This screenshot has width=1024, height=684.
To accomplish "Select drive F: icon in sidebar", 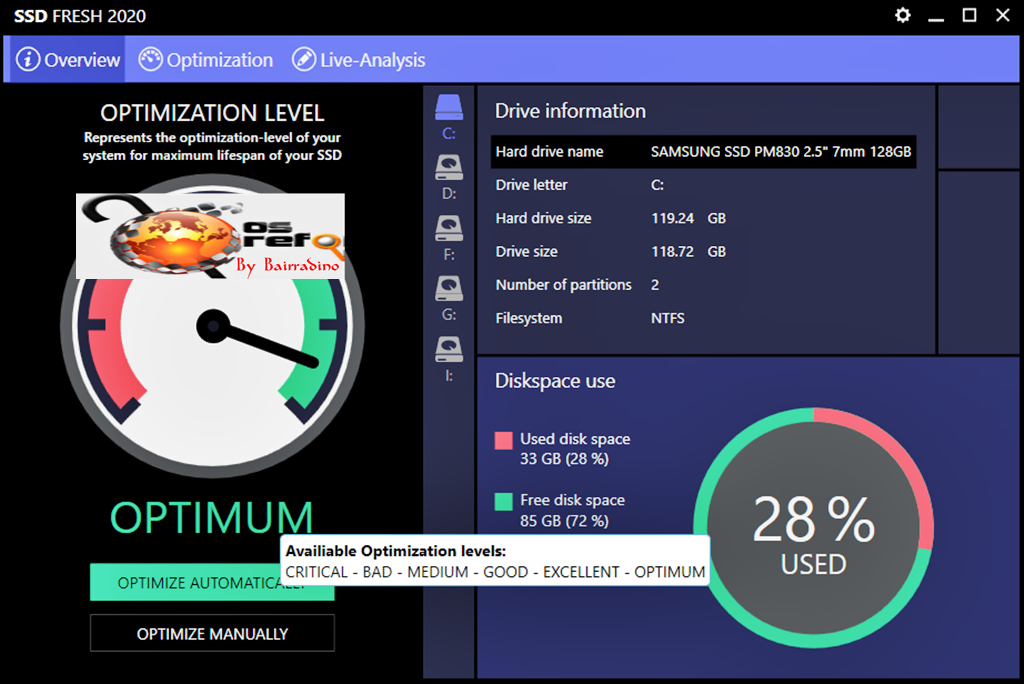I will (x=449, y=228).
